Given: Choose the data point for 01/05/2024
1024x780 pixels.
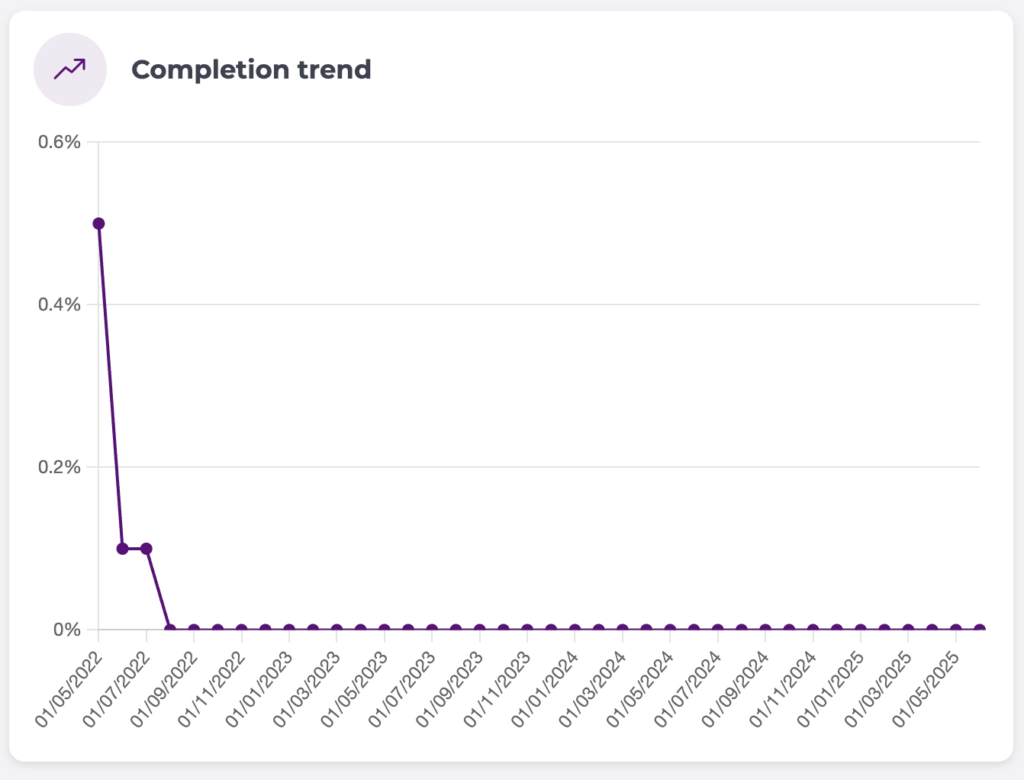Looking at the screenshot, I should click(x=670, y=630).
